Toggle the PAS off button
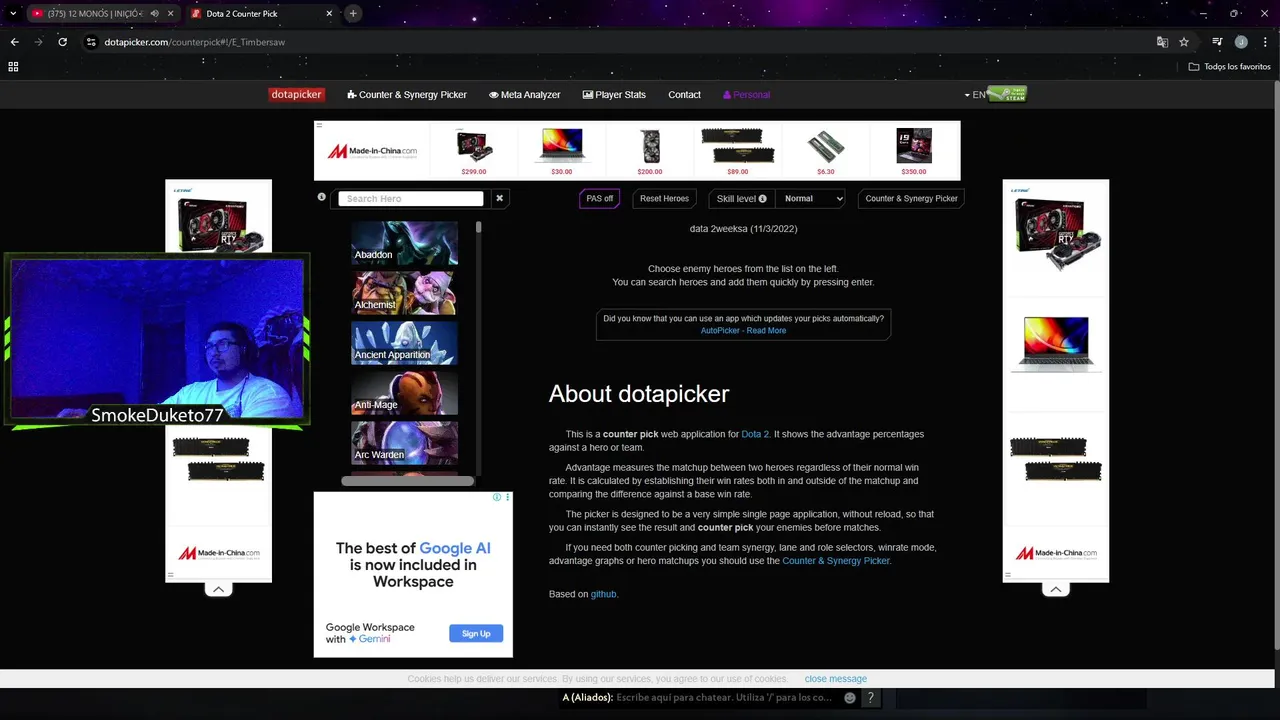This screenshot has height=720, width=1280. coord(600,198)
